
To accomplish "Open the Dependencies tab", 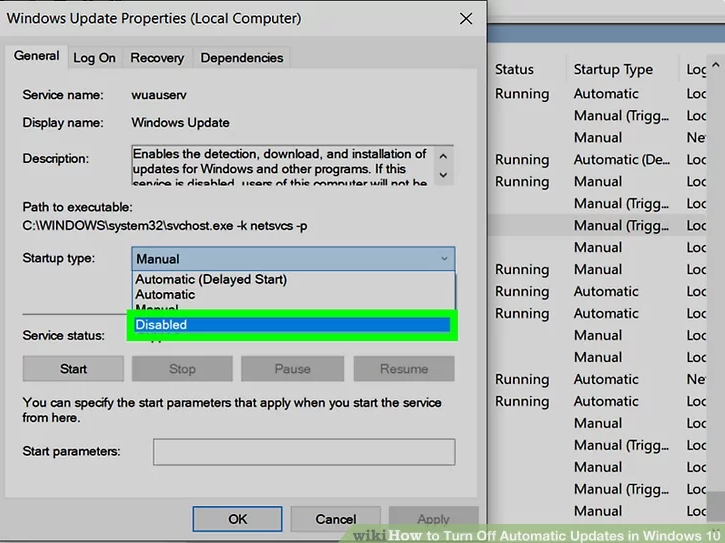I will click(241, 58).
